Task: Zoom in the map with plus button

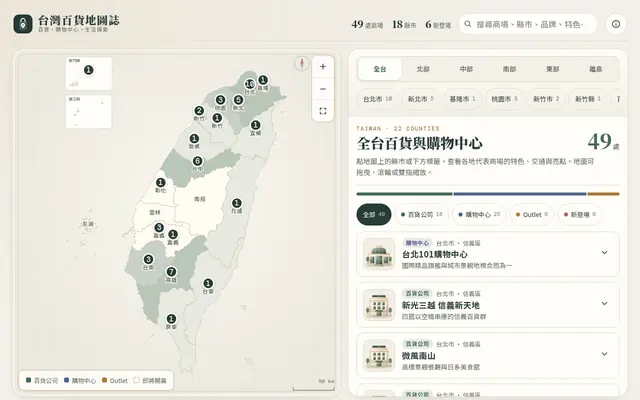Action: 323,67
